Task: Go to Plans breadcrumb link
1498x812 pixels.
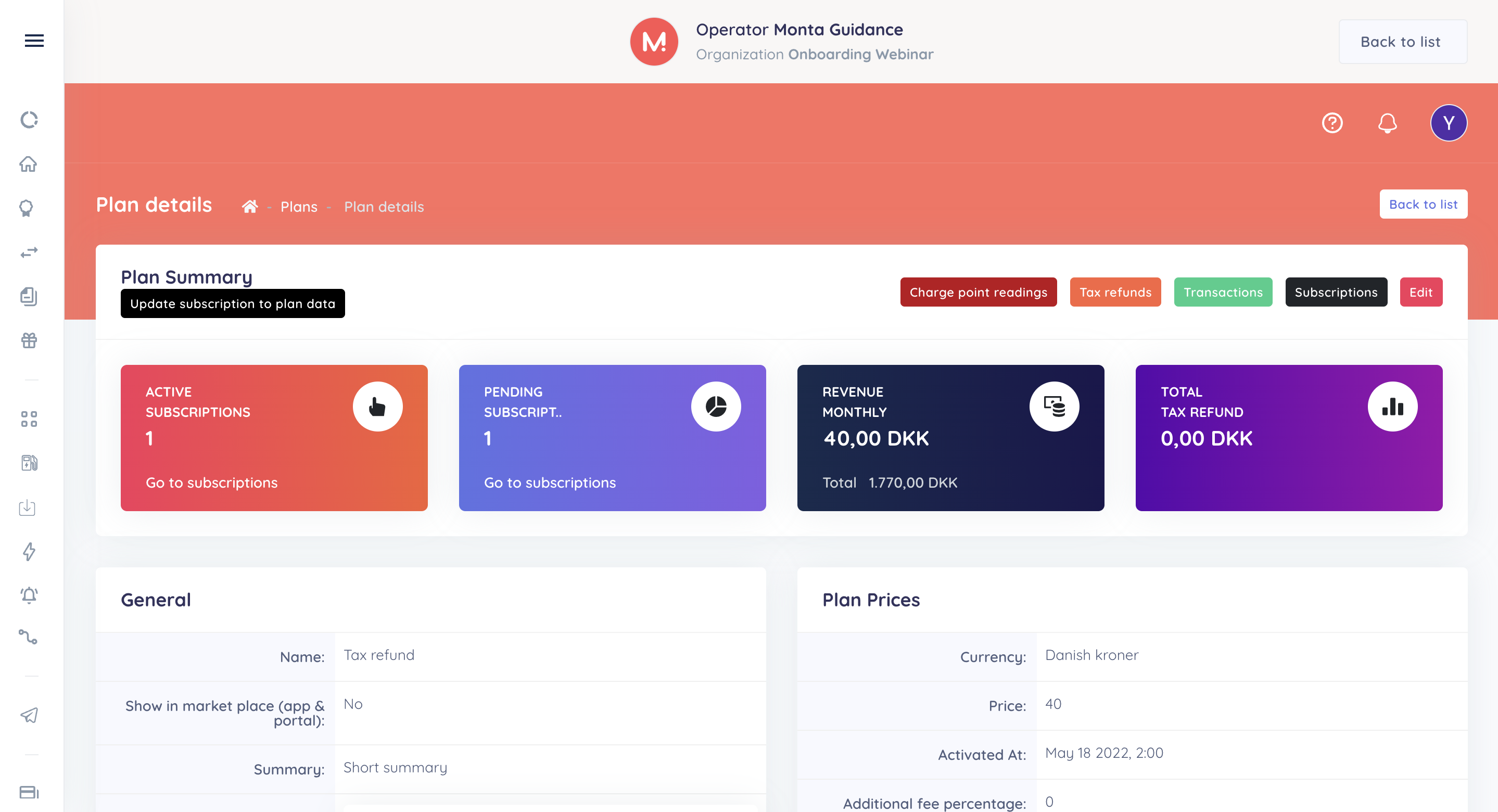Action: point(299,207)
